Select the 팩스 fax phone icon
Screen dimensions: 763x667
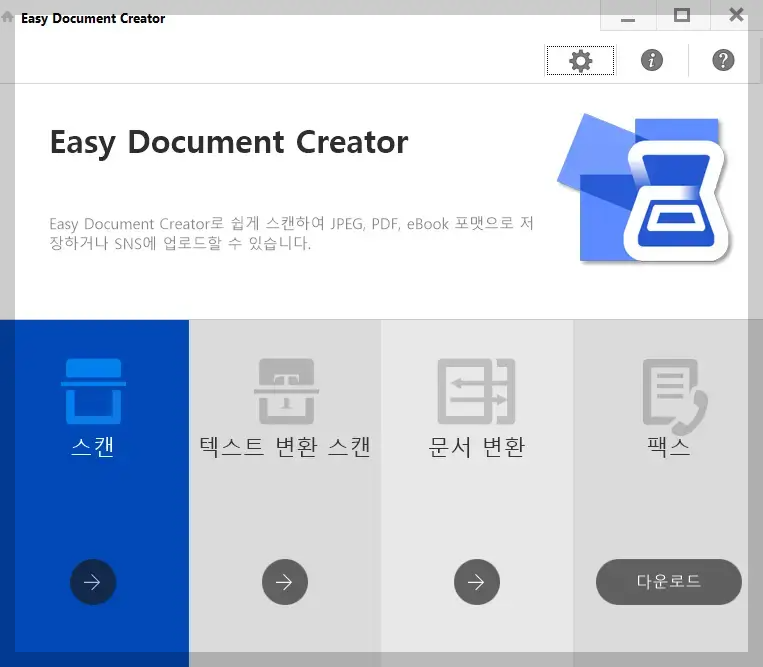click(x=675, y=396)
